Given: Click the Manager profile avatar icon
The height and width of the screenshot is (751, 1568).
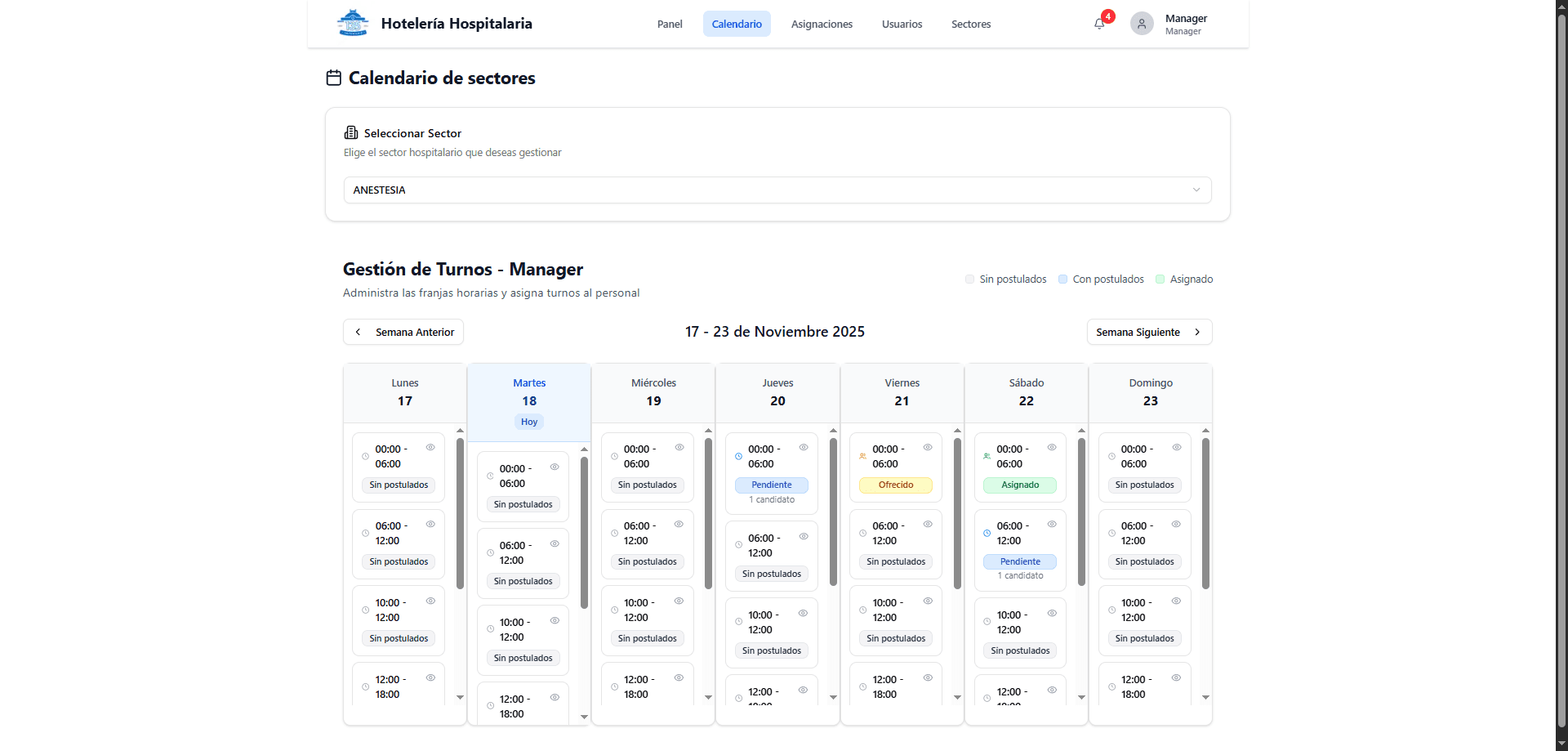Looking at the screenshot, I should [1141, 23].
